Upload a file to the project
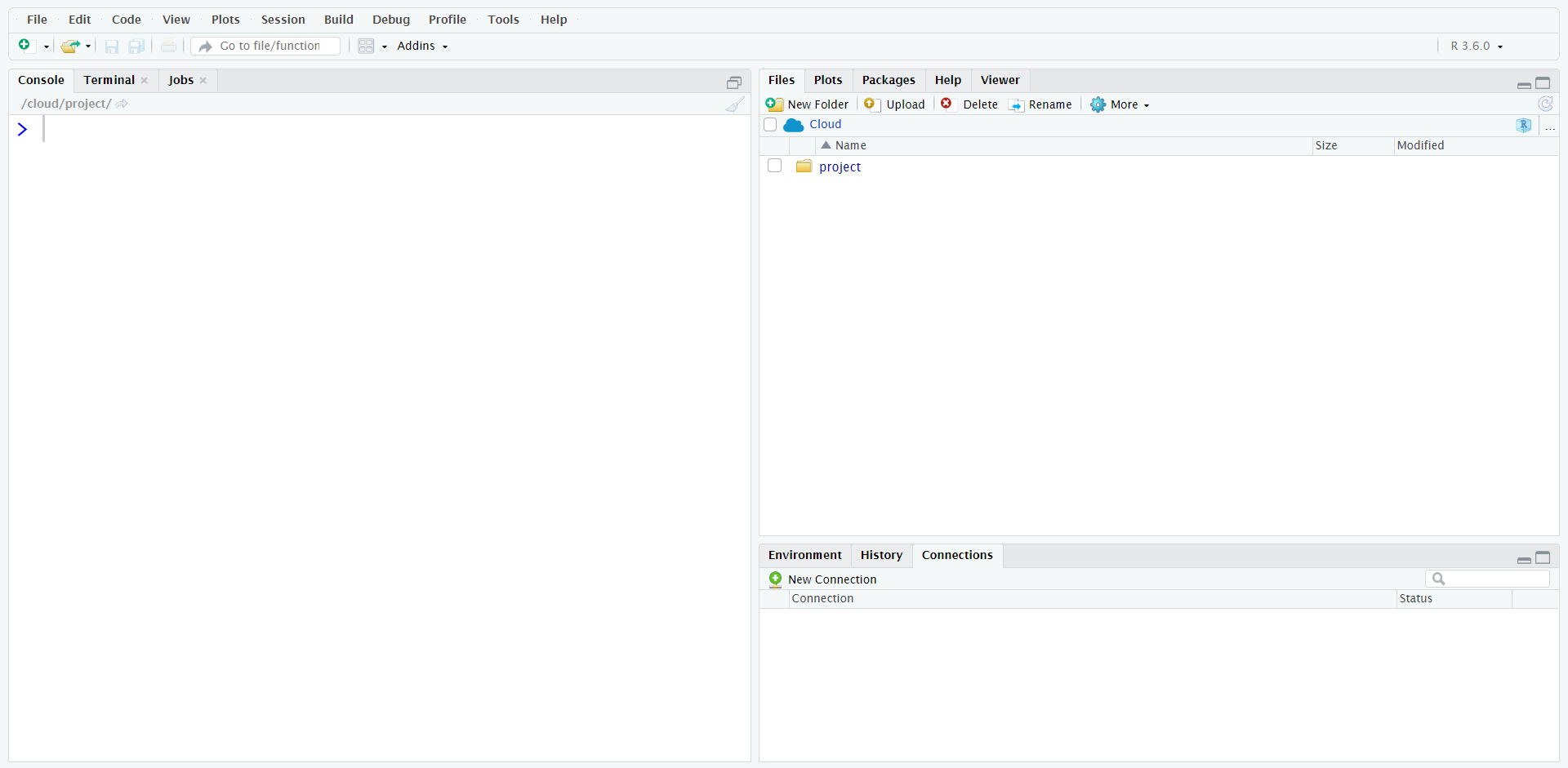Viewport: 1568px width, 768px height. pyautogui.click(x=893, y=104)
